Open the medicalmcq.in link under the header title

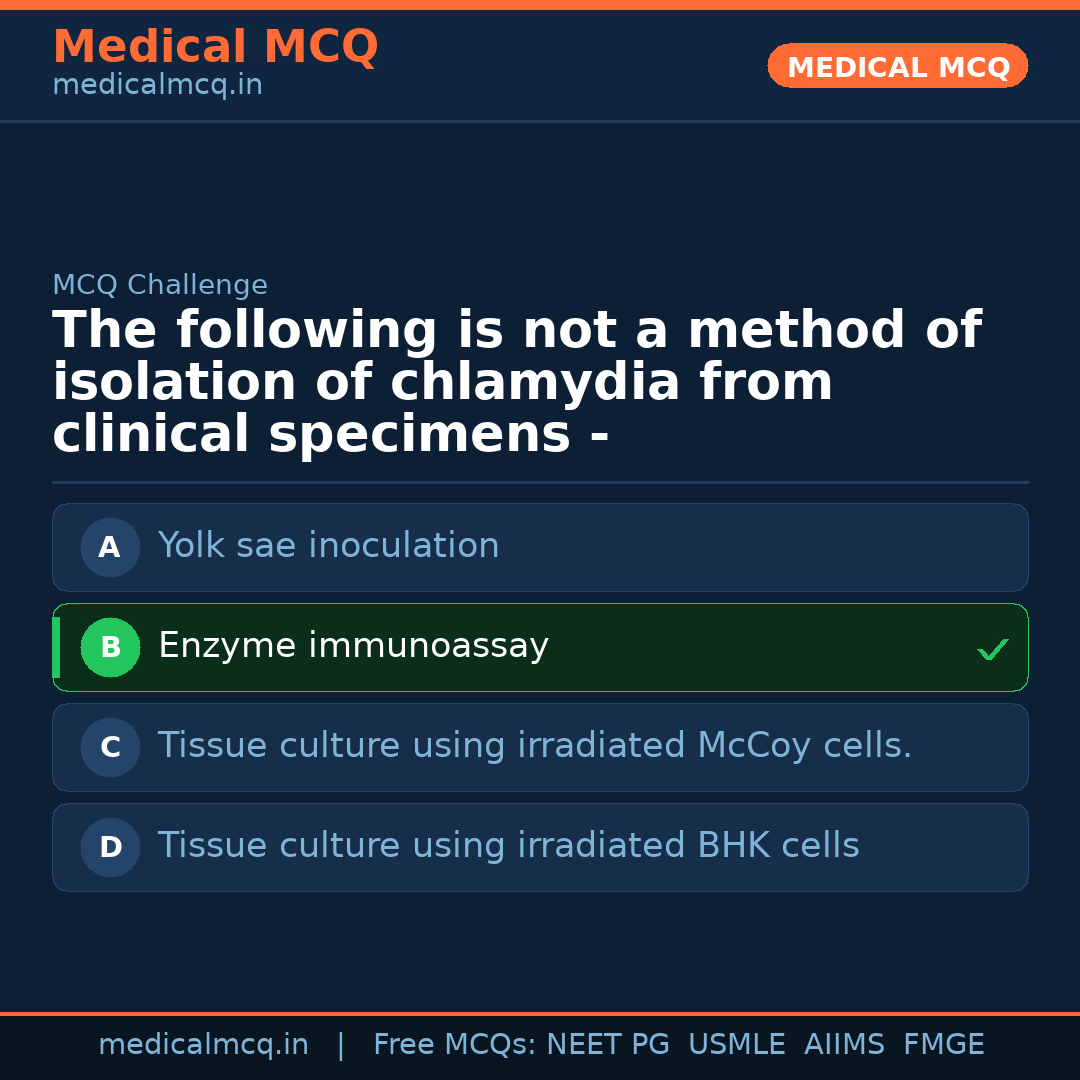157,86
